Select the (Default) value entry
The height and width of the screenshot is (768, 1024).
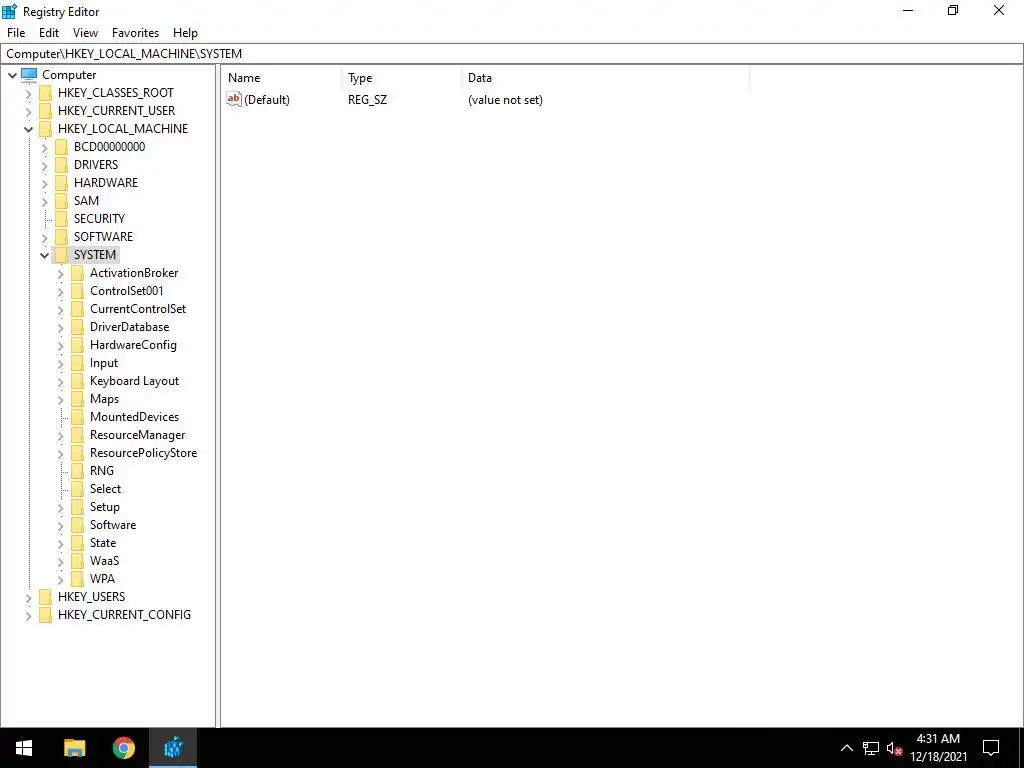(x=266, y=100)
